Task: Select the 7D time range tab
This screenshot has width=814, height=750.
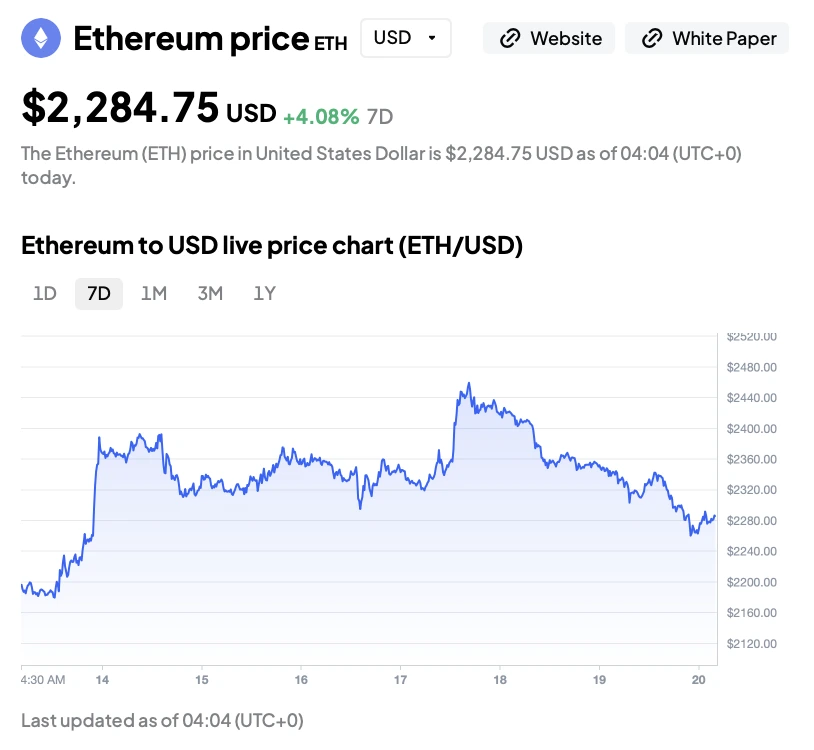Action: coord(99,294)
